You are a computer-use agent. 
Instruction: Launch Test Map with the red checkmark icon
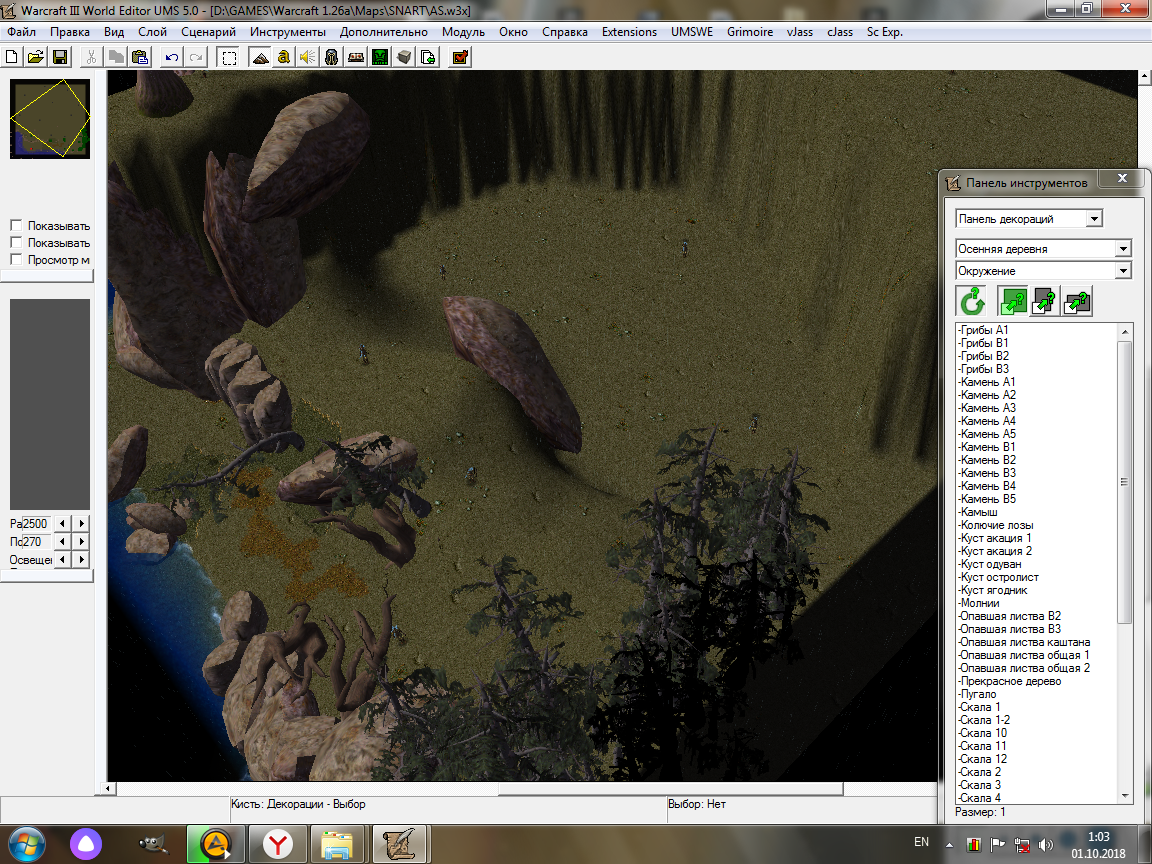461,57
